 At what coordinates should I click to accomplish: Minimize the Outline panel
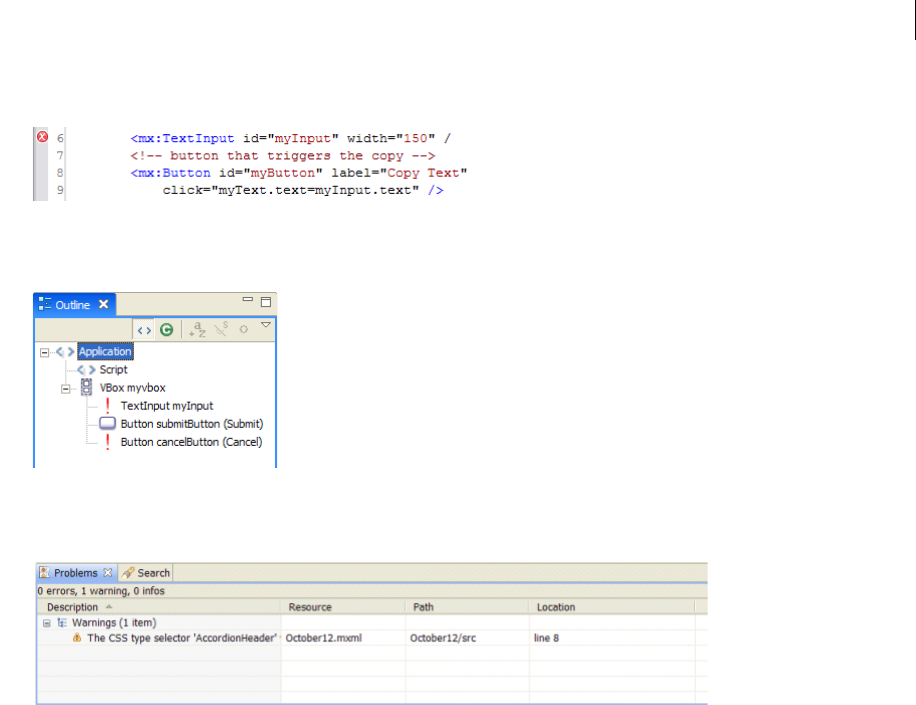tap(248, 300)
